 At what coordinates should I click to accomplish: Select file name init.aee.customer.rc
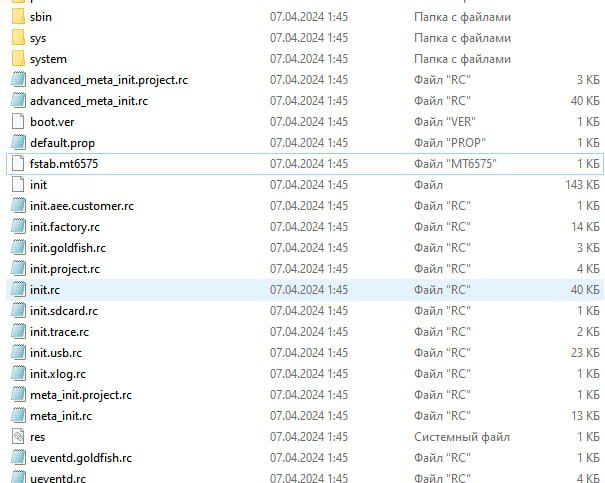click(x=82, y=206)
